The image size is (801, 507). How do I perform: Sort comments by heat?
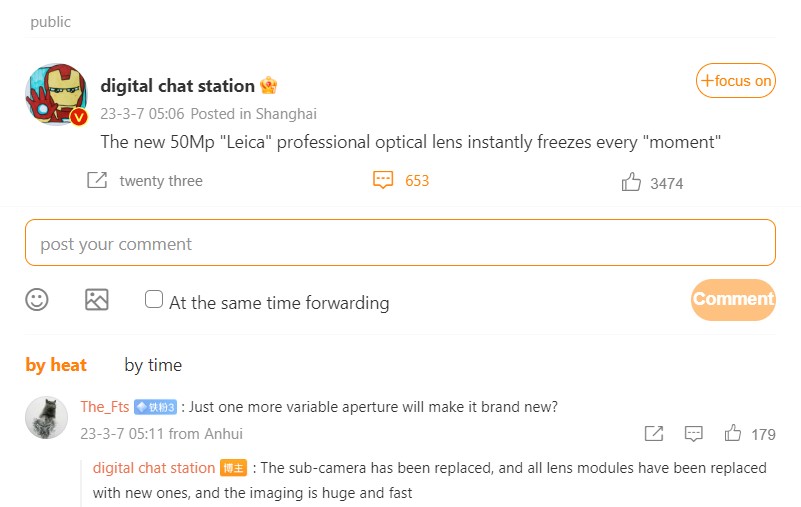tap(56, 365)
